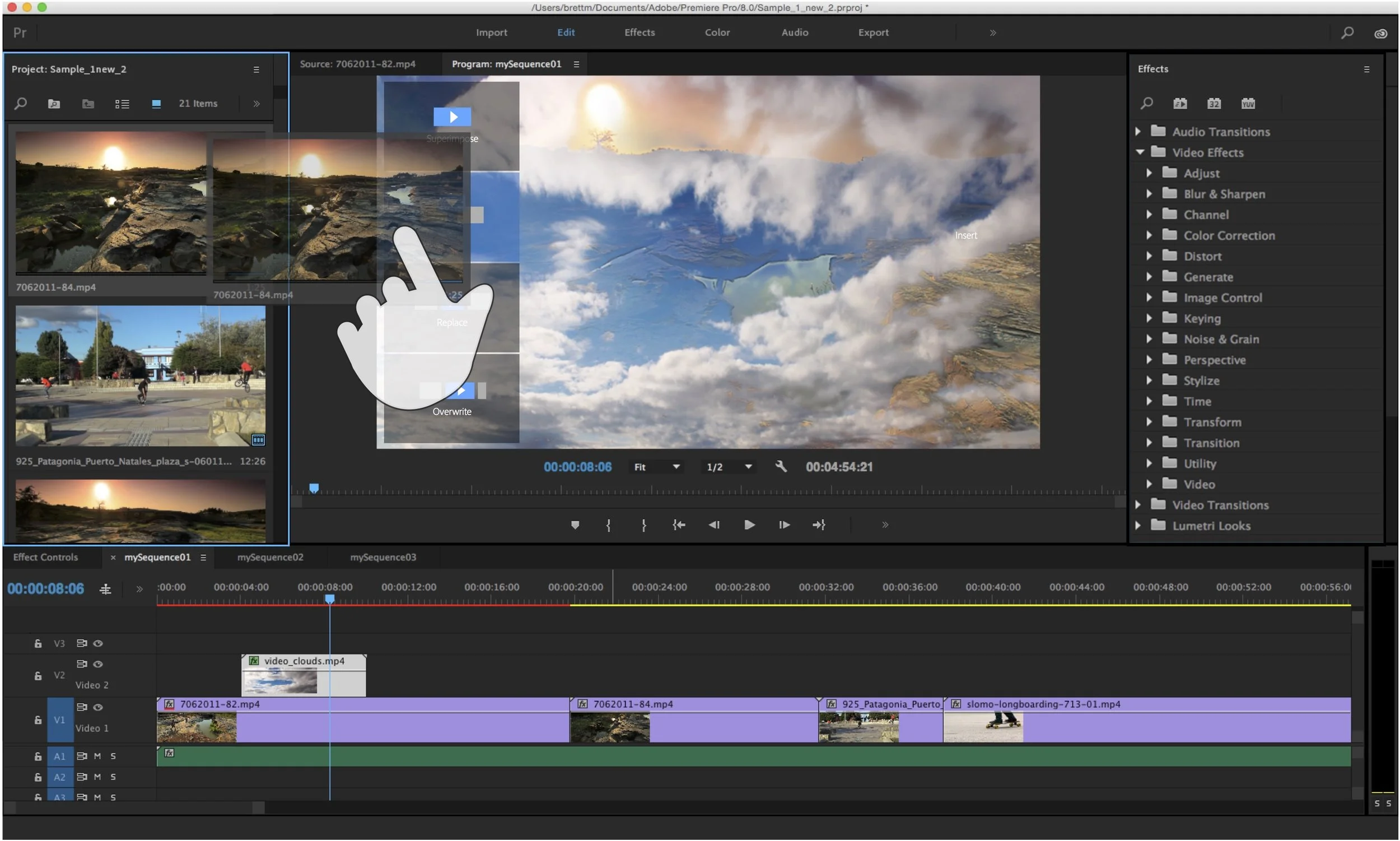
Task: Open the Fit zoom level dropdown
Action: coord(656,466)
